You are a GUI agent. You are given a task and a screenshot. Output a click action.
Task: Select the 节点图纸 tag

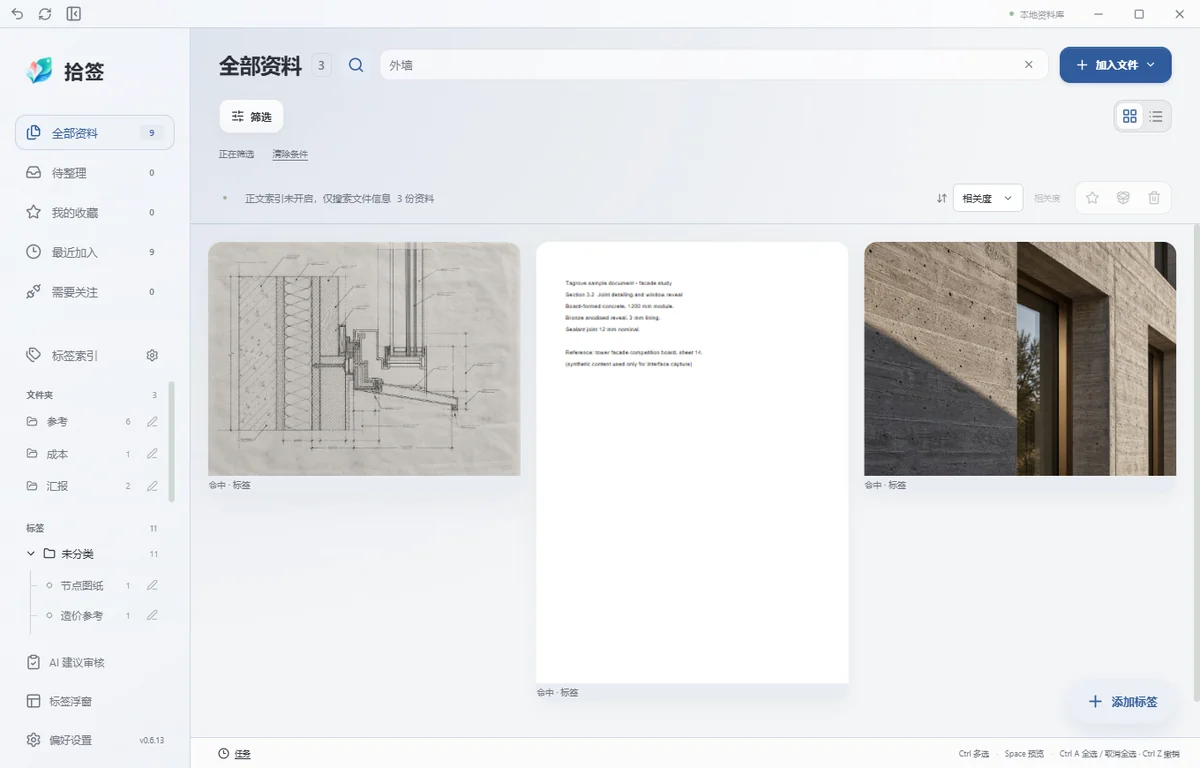[82, 586]
